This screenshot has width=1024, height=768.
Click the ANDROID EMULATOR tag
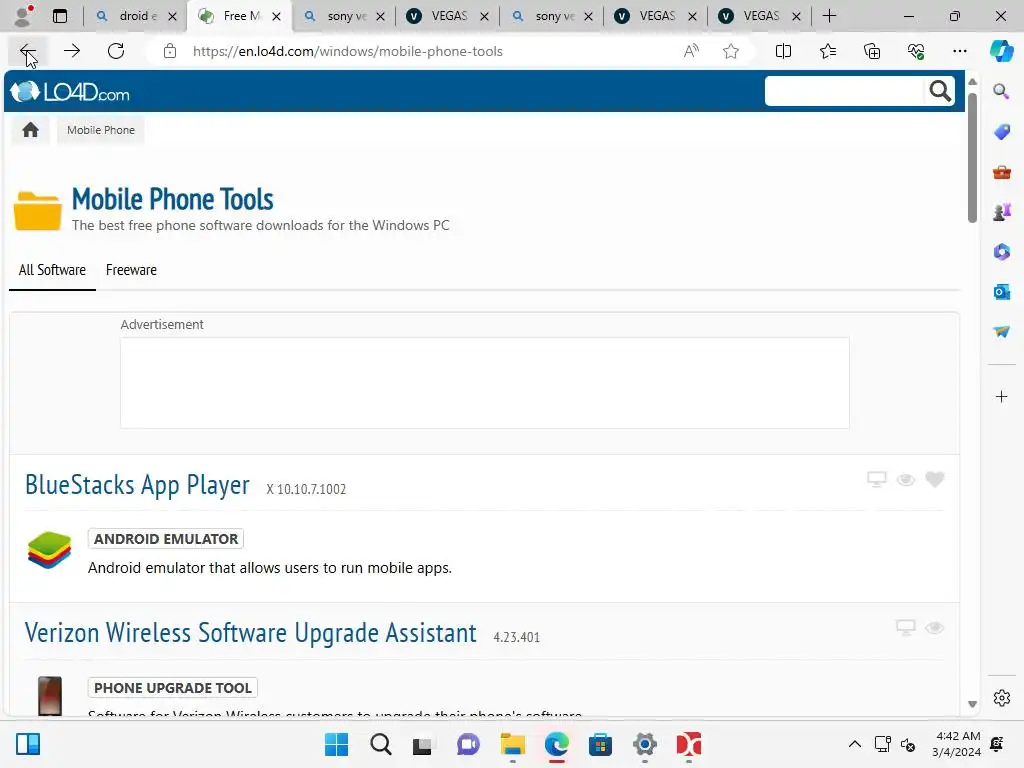pos(166,539)
